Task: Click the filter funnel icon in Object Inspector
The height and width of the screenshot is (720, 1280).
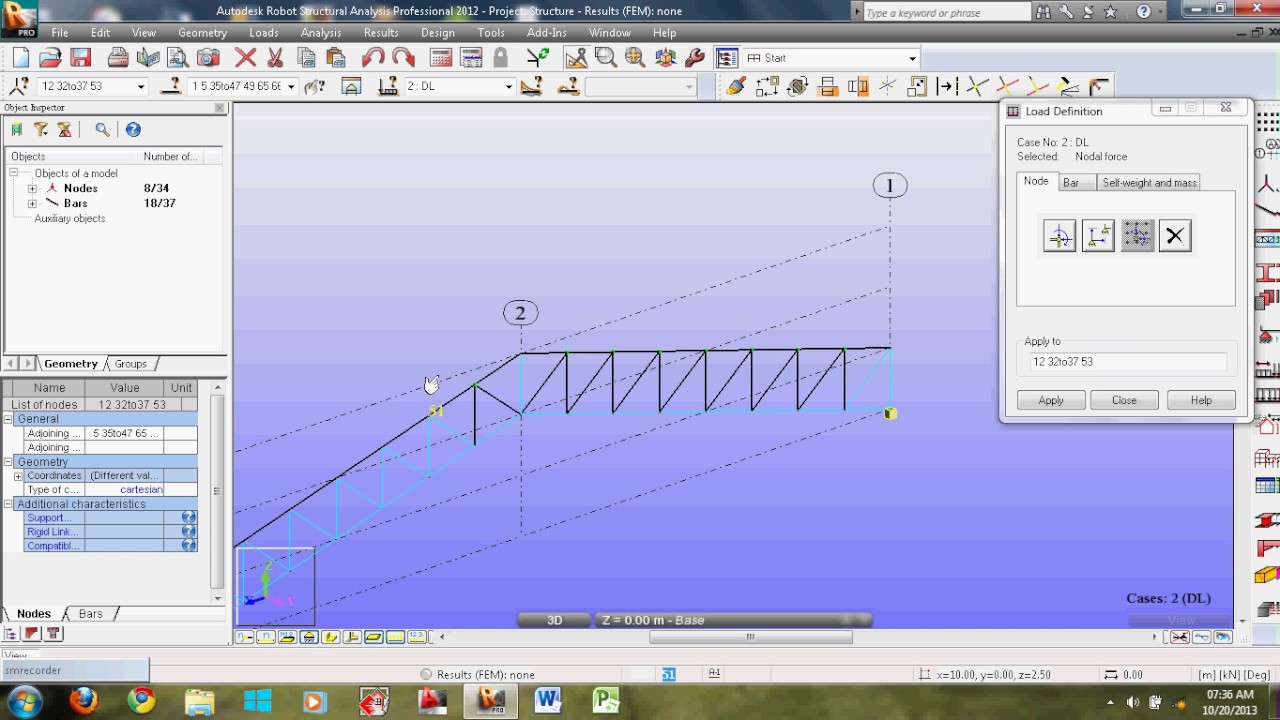Action: click(x=41, y=129)
